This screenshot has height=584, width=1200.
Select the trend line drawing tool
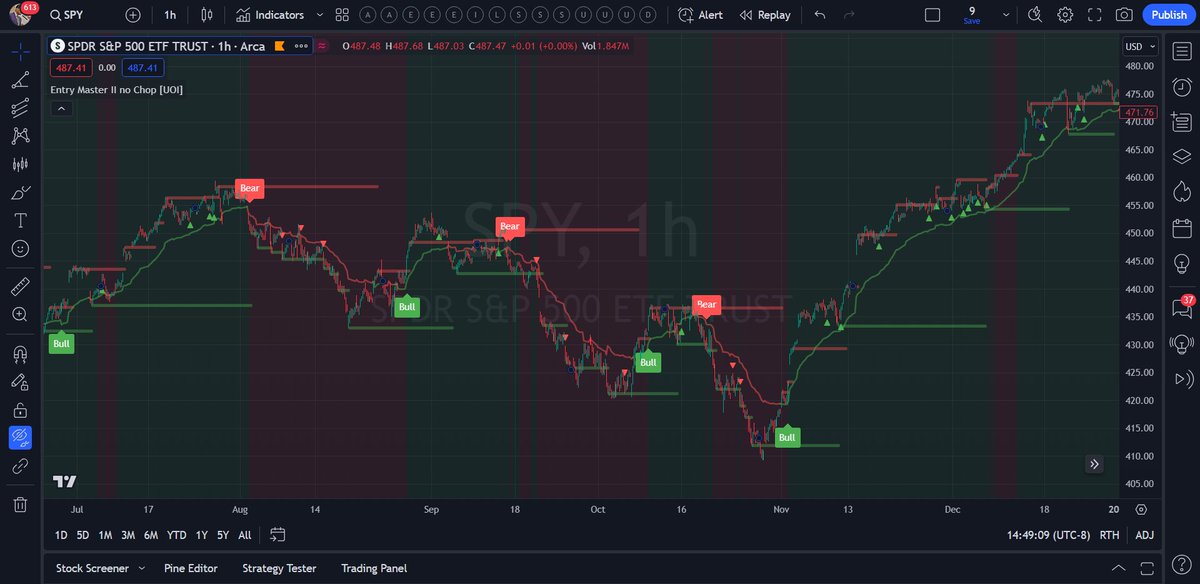click(x=20, y=82)
